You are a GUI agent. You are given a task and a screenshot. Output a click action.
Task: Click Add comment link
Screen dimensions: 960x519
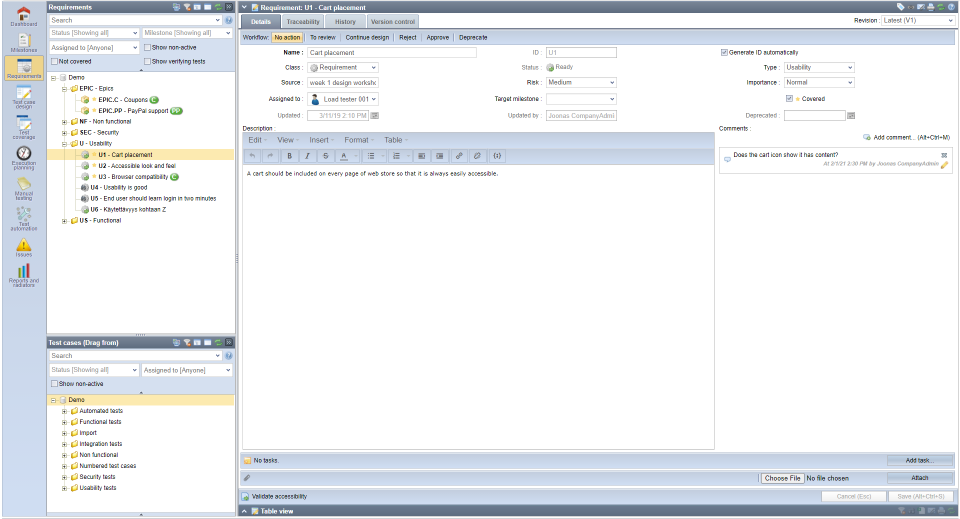pyautogui.click(x=907, y=138)
